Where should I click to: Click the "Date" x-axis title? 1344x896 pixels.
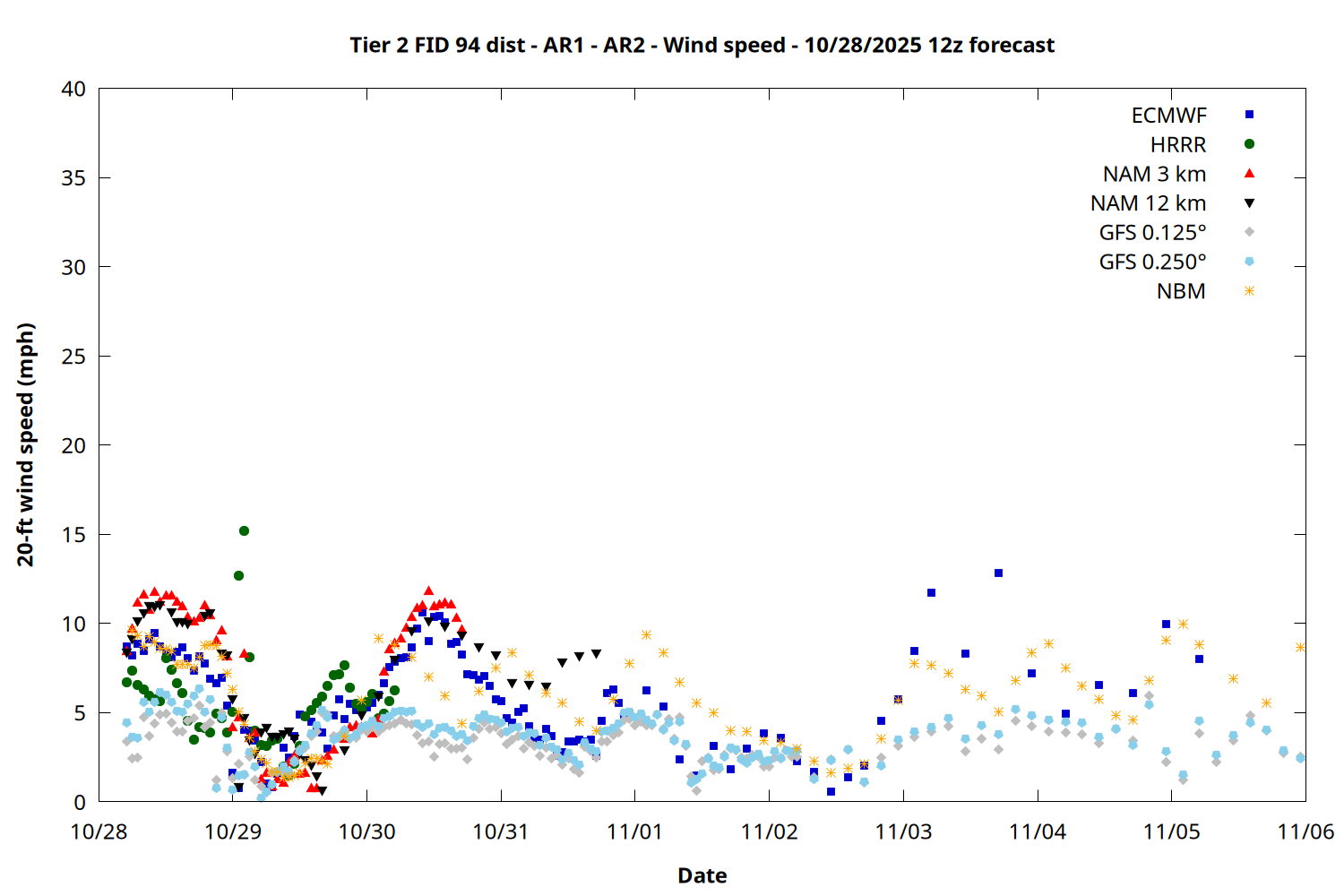[x=702, y=875]
